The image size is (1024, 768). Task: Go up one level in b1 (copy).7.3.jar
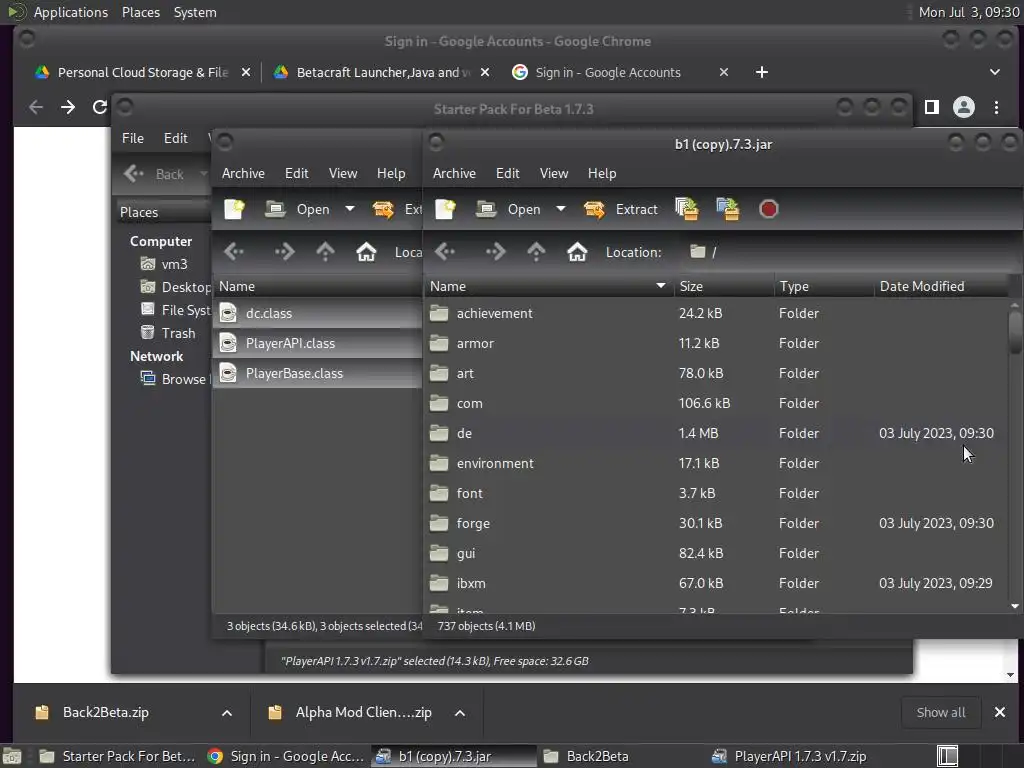click(536, 252)
